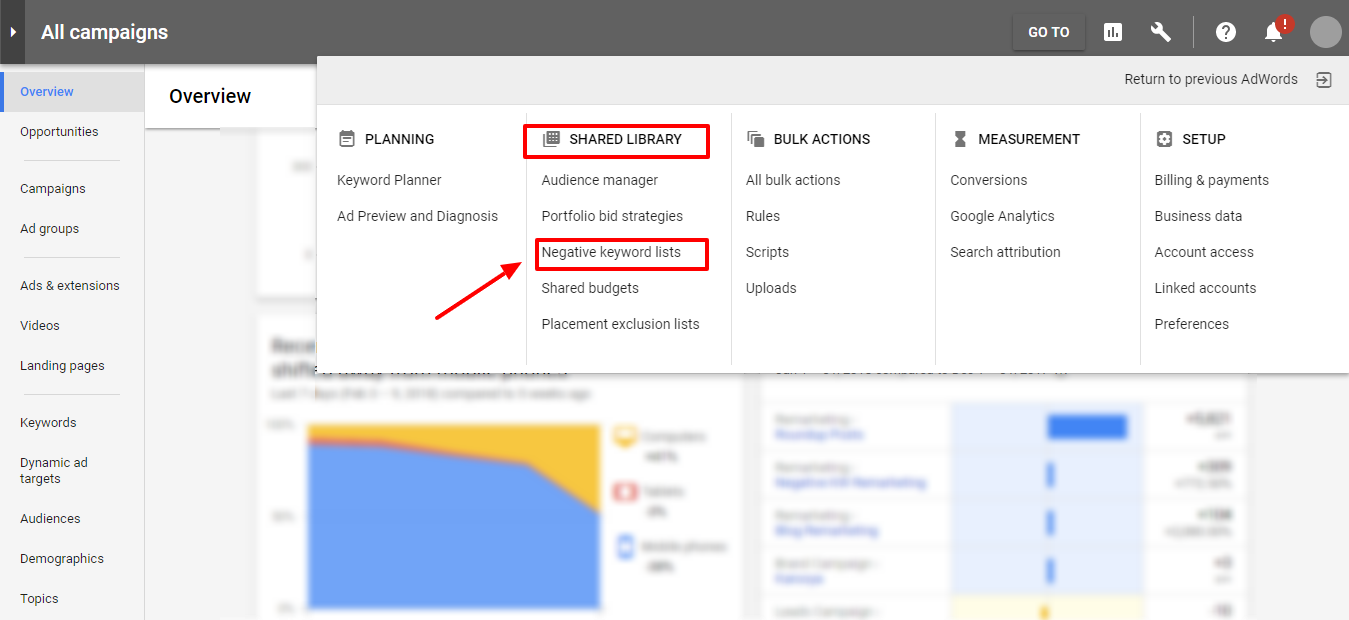Open All bulk actions
1349x620 pixels.
pyautogui.click(x=793, y=180)
